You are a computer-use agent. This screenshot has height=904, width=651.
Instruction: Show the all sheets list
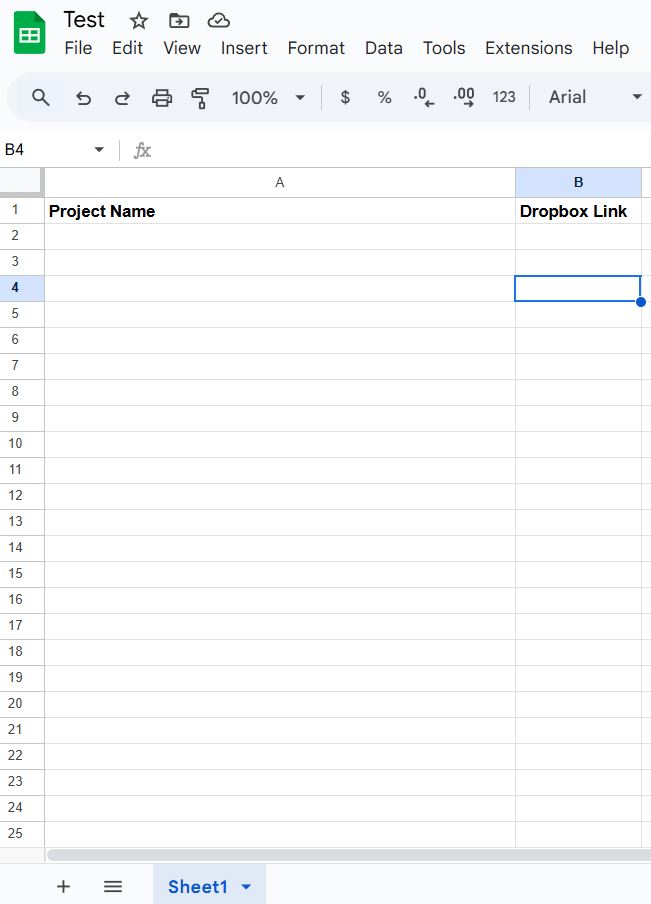coord(113,886)
